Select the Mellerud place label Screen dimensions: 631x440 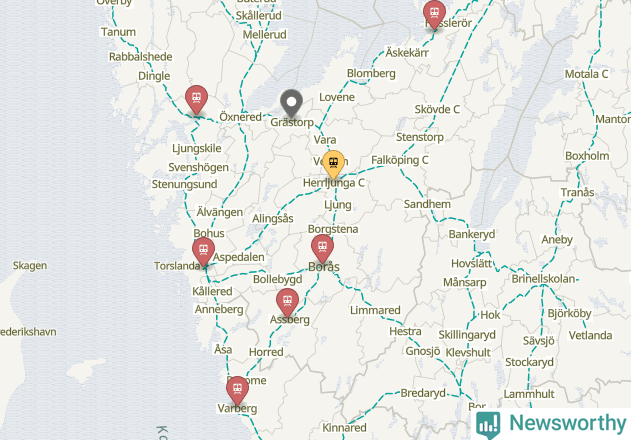(264, 35)
